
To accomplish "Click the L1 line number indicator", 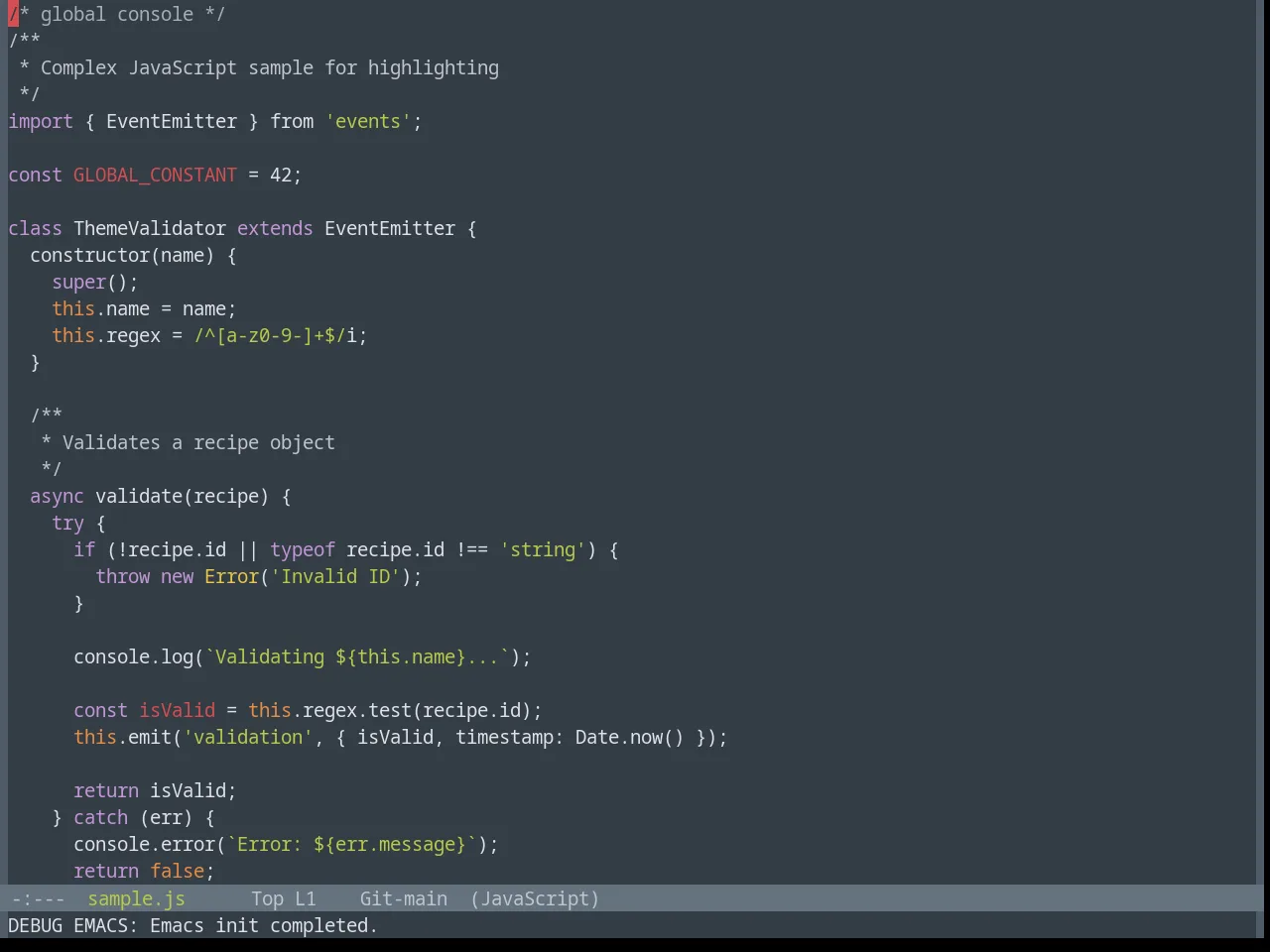I will pos(306,898).
